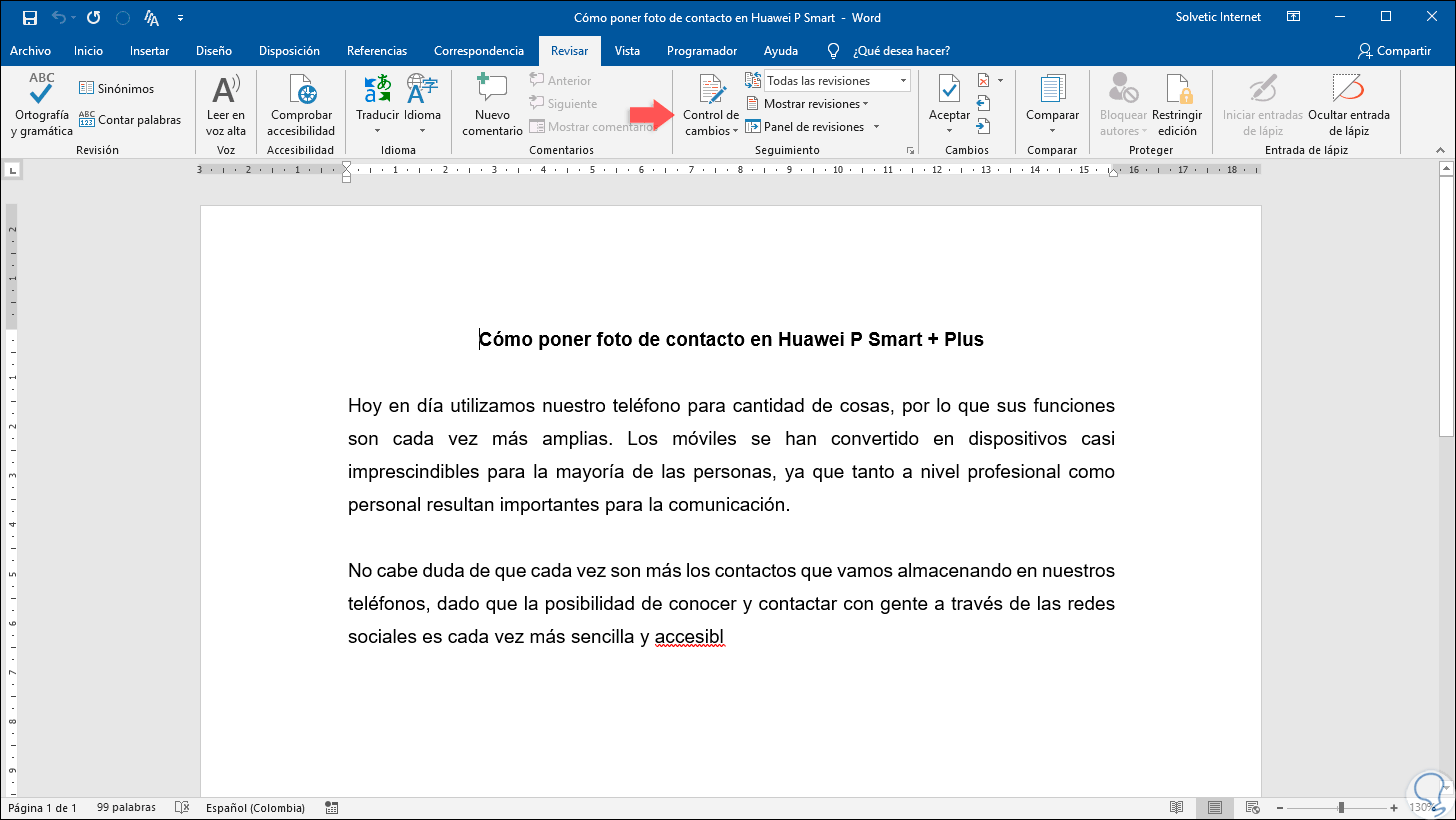The image size is (1456, 820).
Task: Click the Español (Colombia) language indicator
Action: point(255,808)
